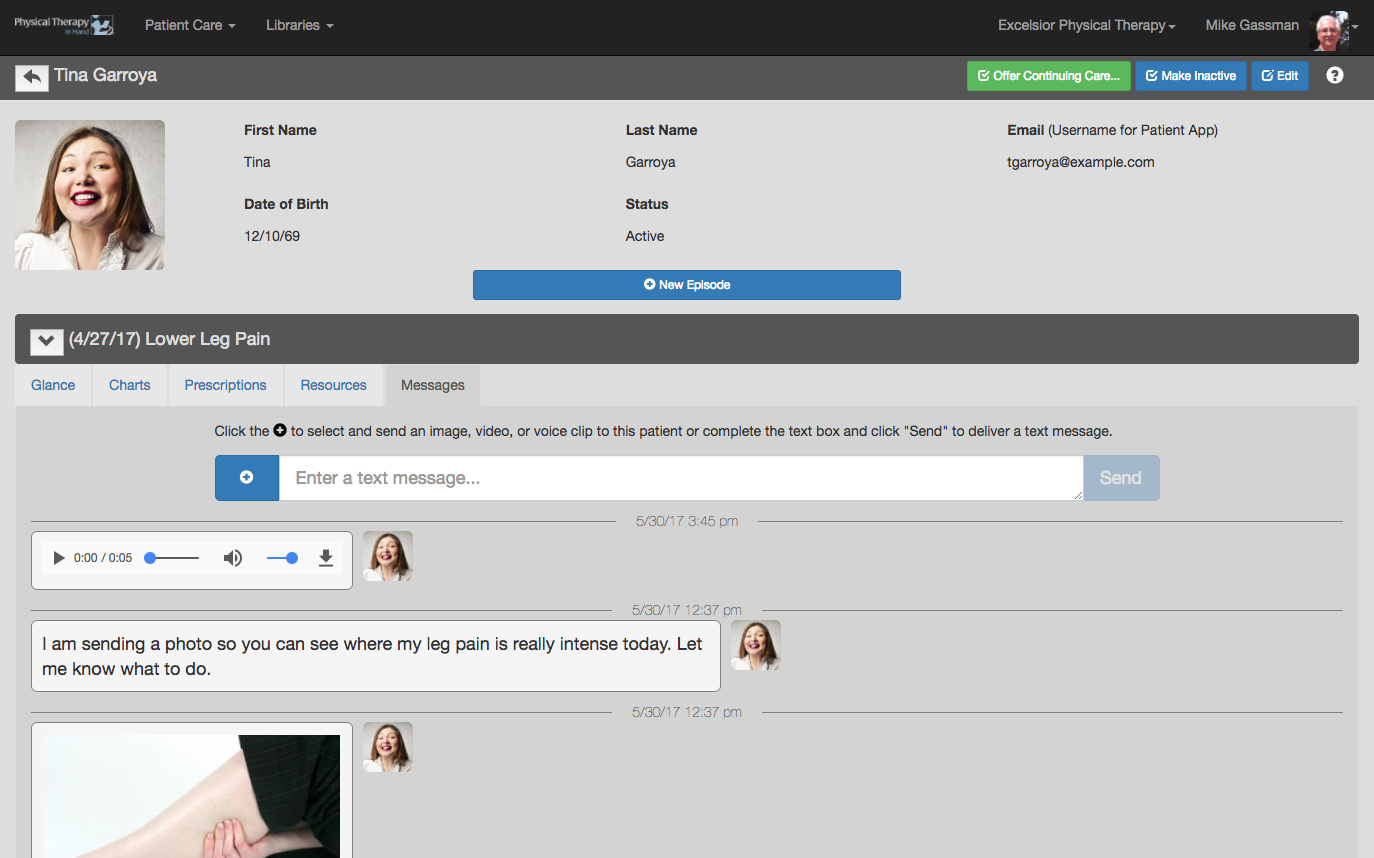Open the help question mark icon
Image resolution: width=1374 pixels, height=858 pixels.
tap(1335, 75)
